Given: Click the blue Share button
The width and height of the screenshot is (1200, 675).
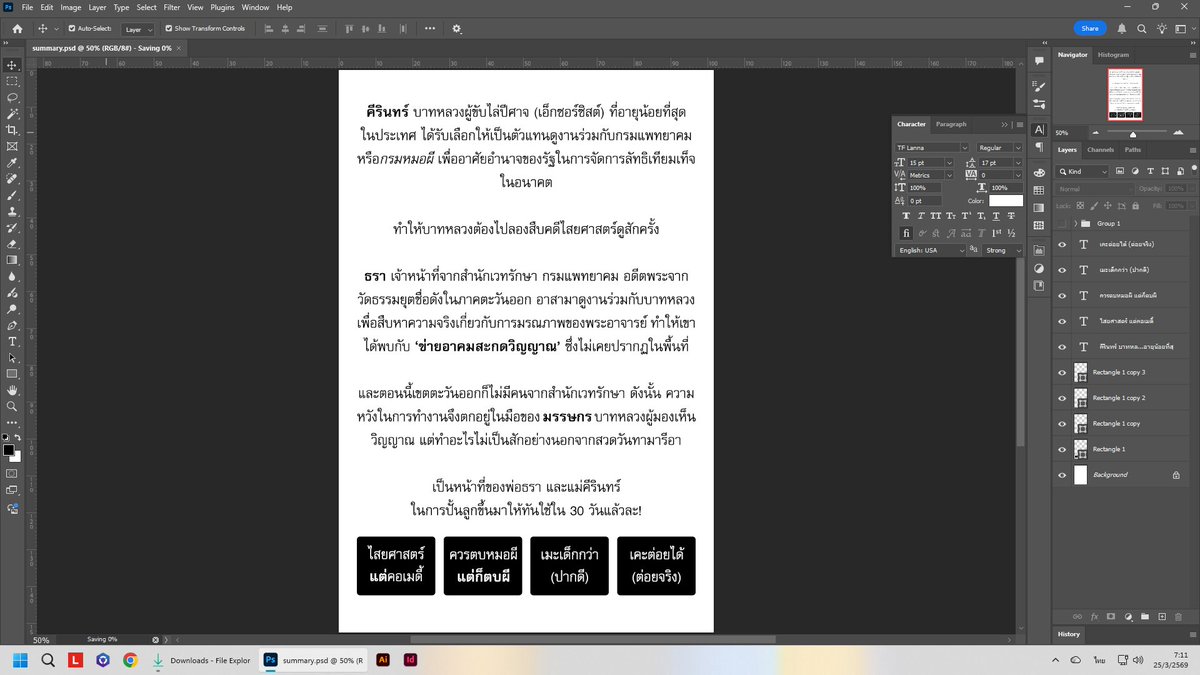Looking at the screenshot, I should [x=1090, y=28].
